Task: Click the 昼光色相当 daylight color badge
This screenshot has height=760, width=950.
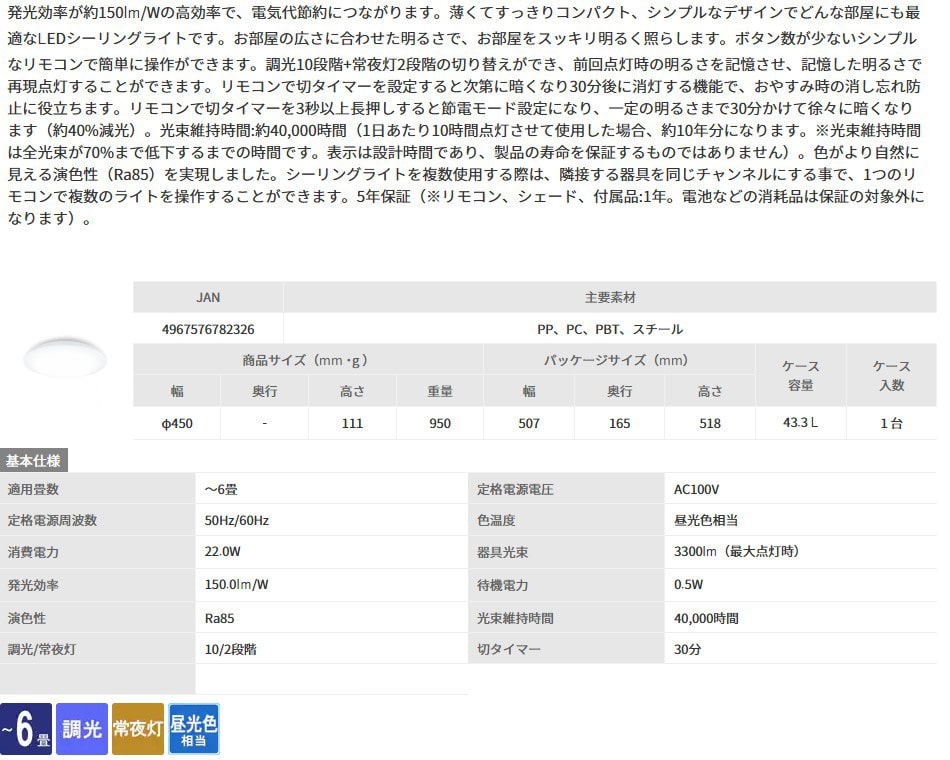Action: pos(194,729)
